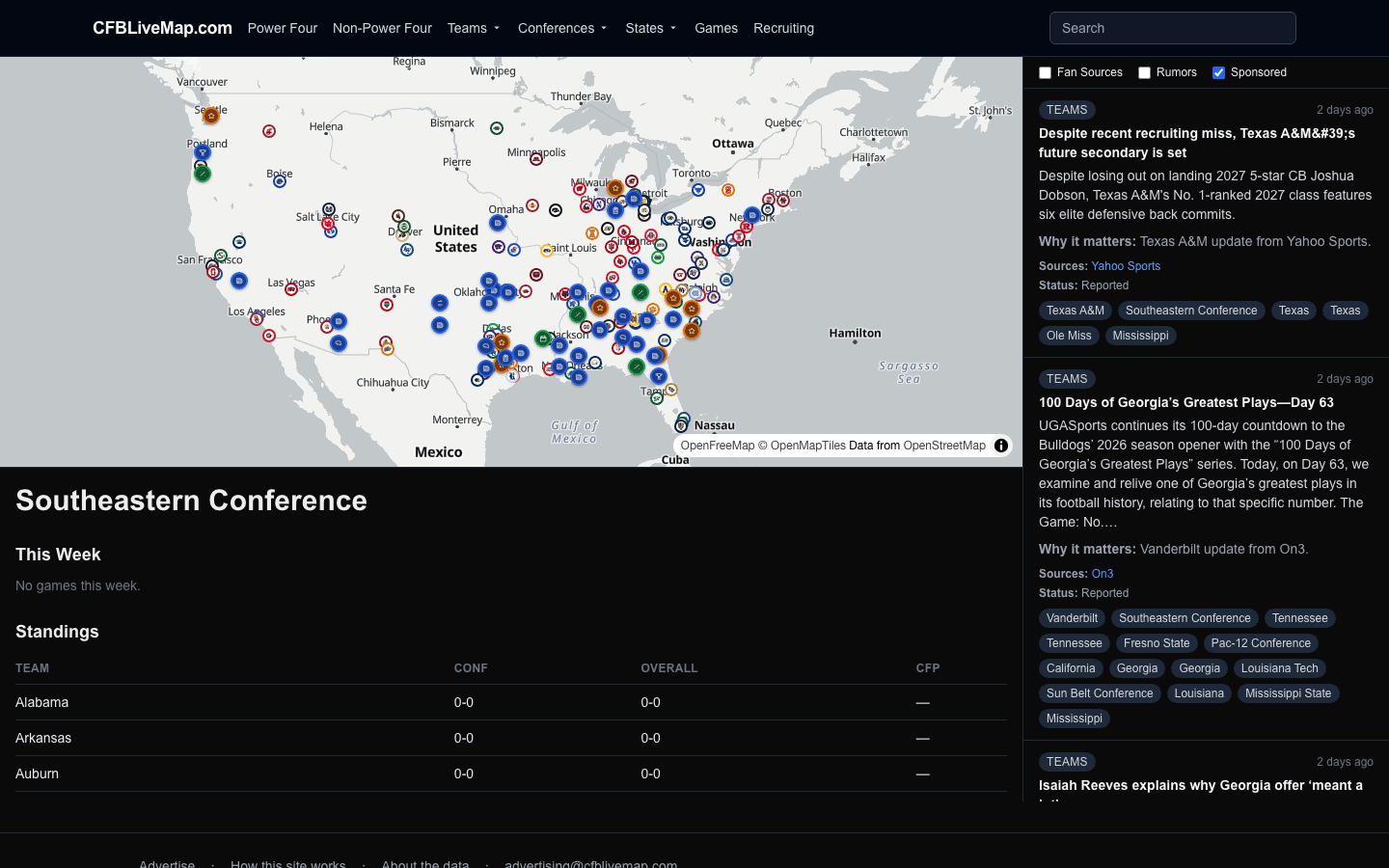Open the Non-Power Four nav item
The height and width of the screenshot is (868, 1389).
(x=382, y=28)
